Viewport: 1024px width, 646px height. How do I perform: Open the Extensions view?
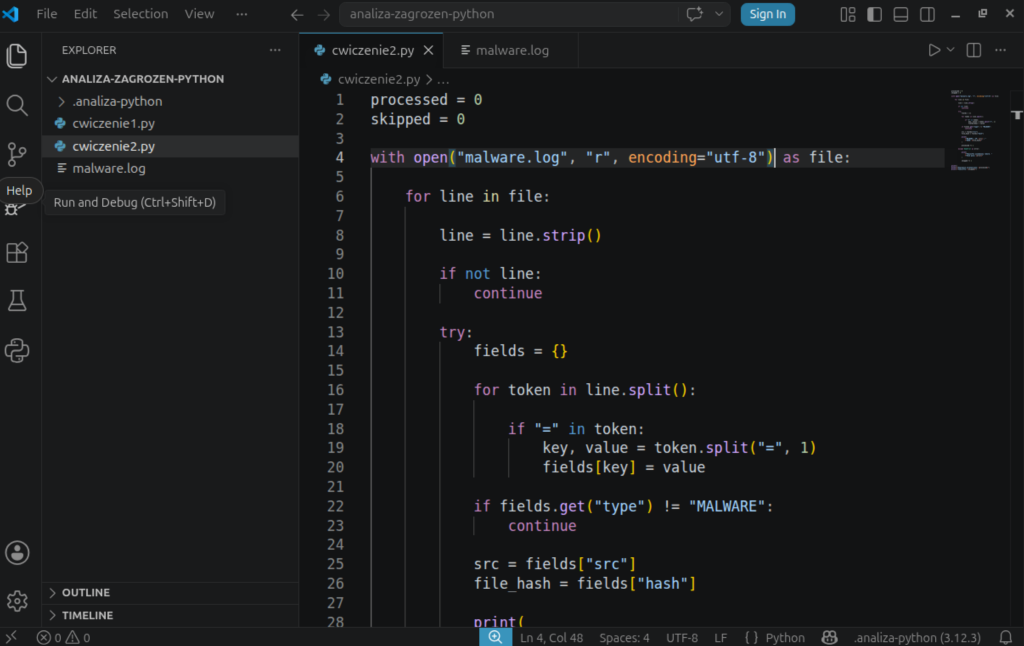tap(17, 253)
